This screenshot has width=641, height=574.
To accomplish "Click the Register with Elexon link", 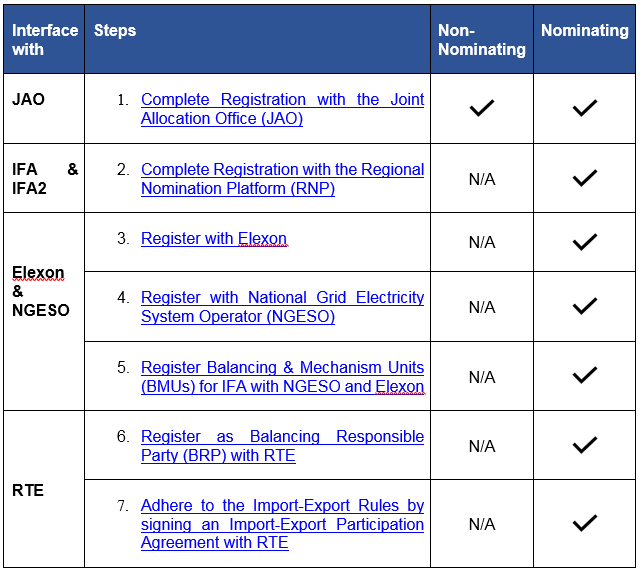I will pos(214,239).
